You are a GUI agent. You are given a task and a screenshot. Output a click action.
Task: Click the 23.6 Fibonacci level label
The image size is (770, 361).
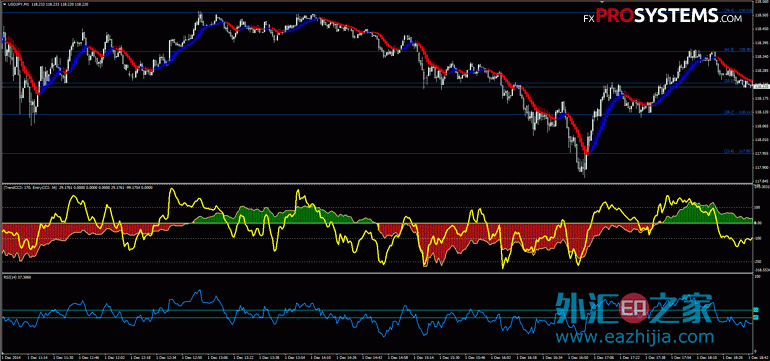click(x=738, y=151)
